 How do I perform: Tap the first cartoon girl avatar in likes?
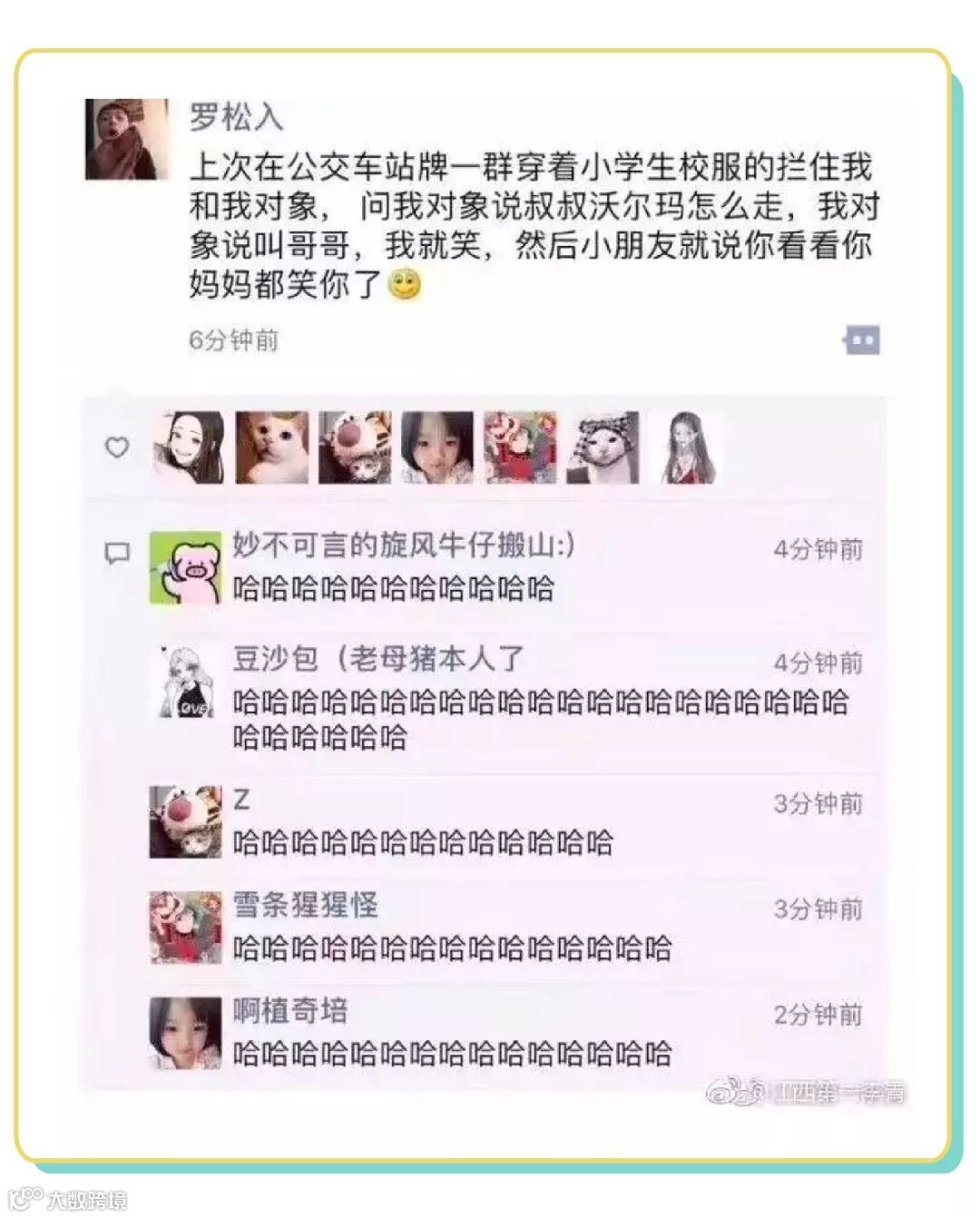[189, 447]
